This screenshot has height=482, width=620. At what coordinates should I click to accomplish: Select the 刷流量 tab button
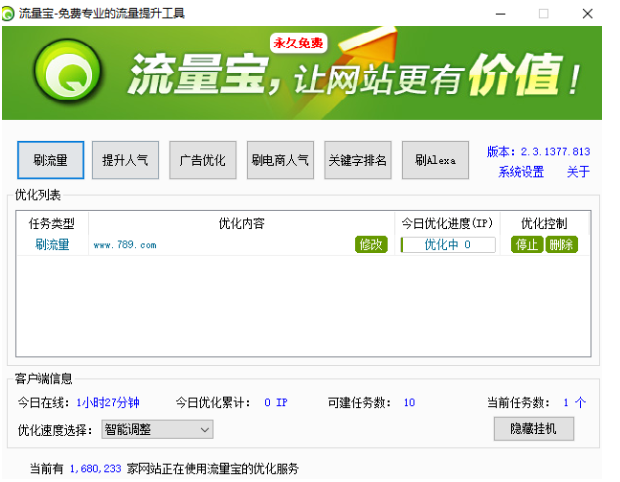pos(51,160)
